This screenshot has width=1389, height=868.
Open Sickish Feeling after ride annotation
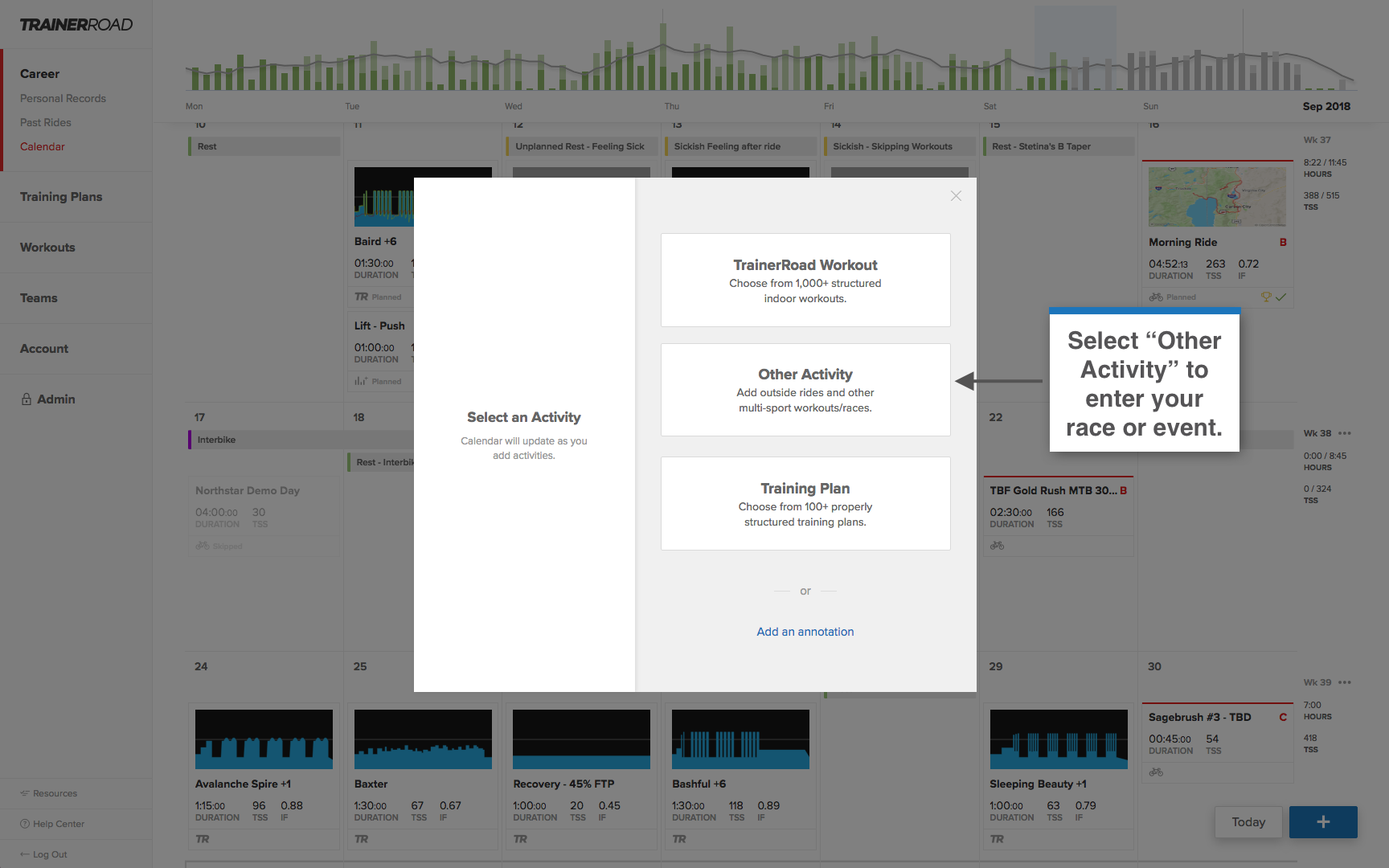tap(740, 146)
